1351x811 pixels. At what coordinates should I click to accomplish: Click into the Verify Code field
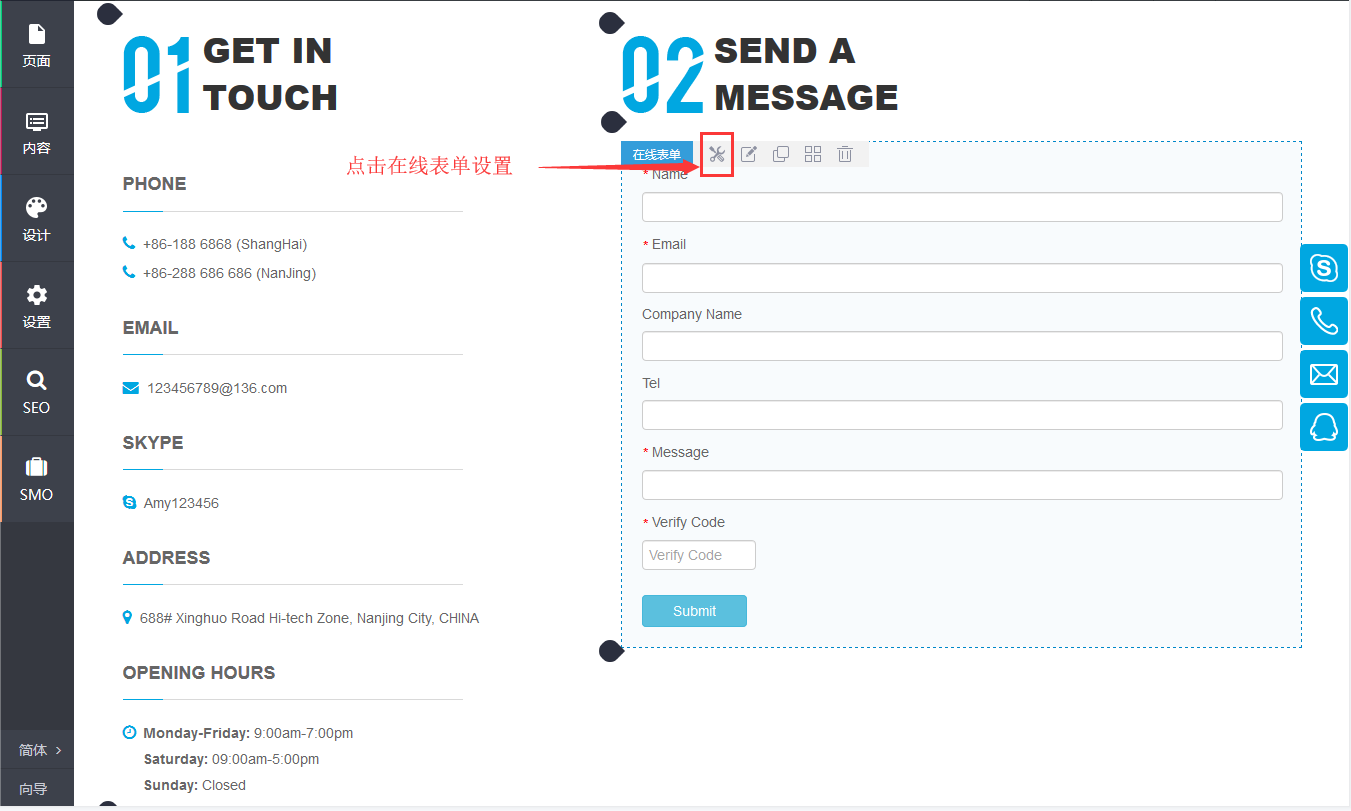pos(698,555)
